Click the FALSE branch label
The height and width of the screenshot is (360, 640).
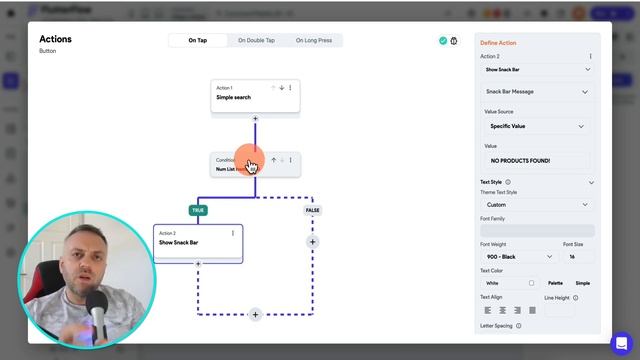pyautogui.click(x=313, y=210)
